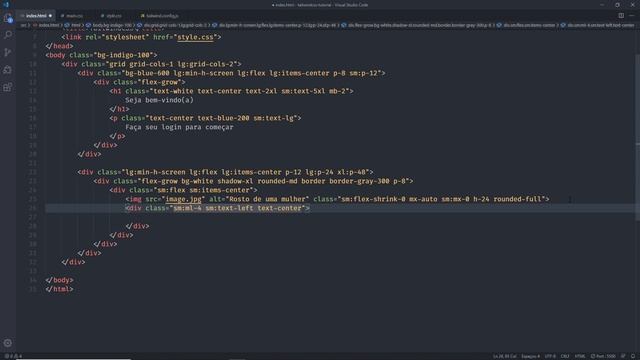Select index.html in the breadcrumb

tap(49, 25)
